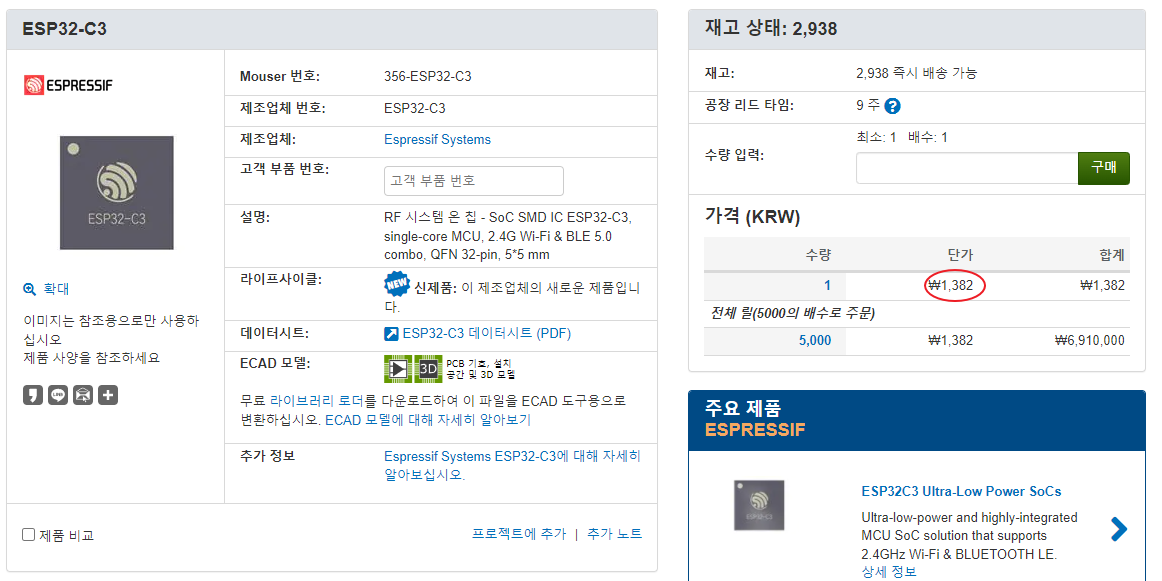Image resolution: width=1162 pixels, height=581 pixels.
Task: Click the featured ESP32C3 SoC thumbnail
Action: pos(759,505)
